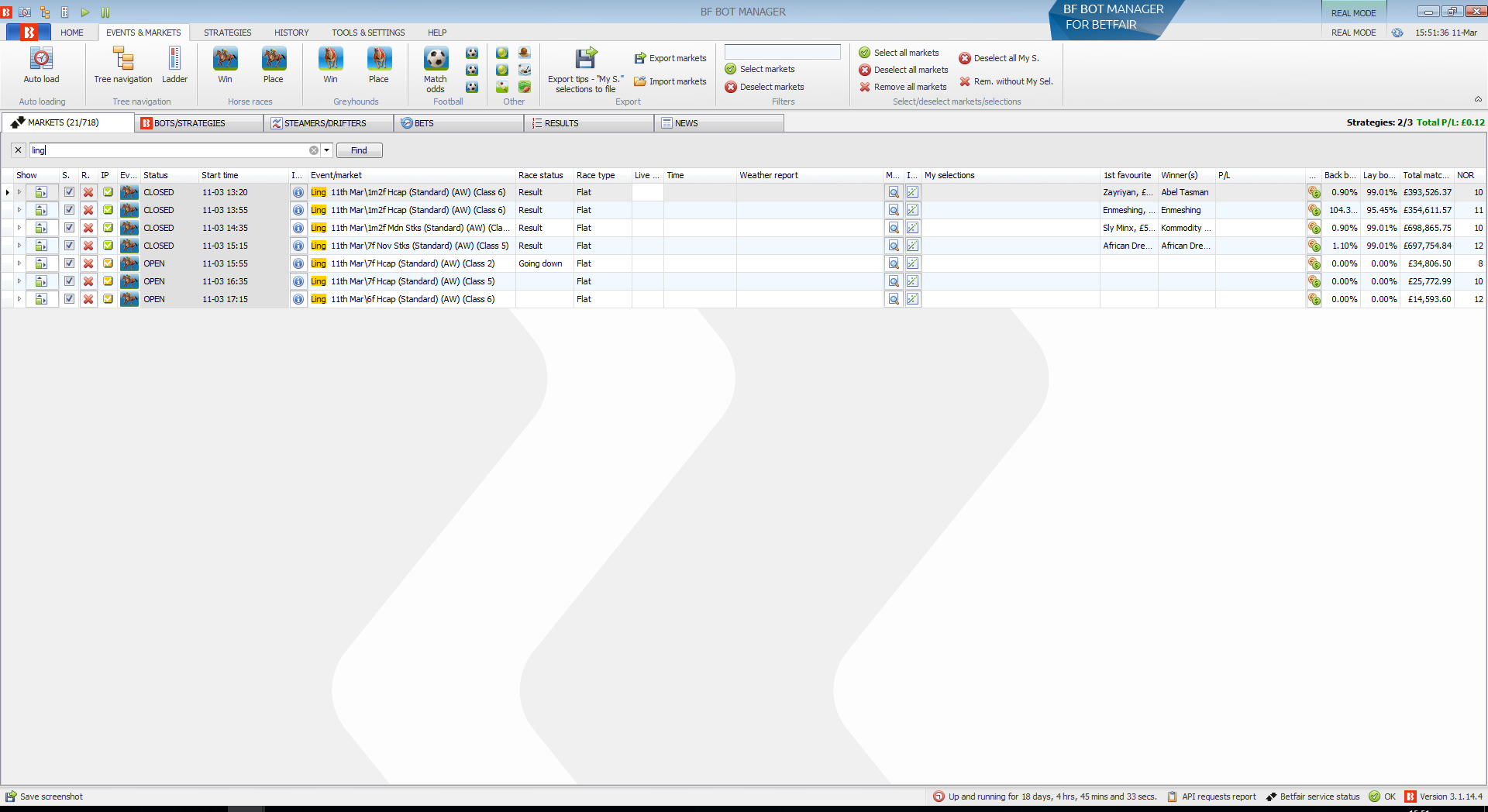The image size is (1488, 812).
Task: Toggle selection checkbox for 13:55 market
Action: point(69,210)
